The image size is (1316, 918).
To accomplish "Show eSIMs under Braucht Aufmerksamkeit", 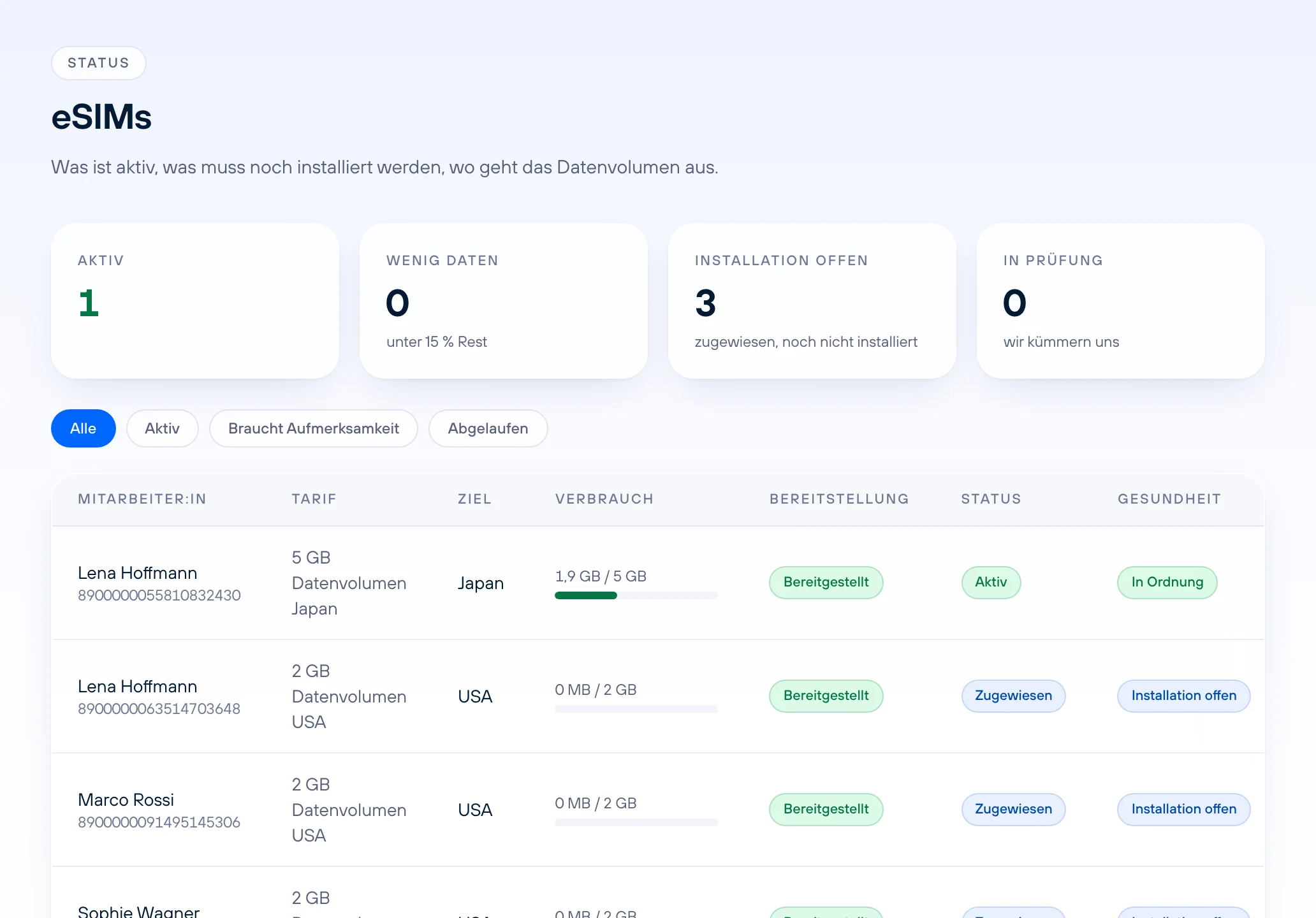I will [x=314, y=428].
